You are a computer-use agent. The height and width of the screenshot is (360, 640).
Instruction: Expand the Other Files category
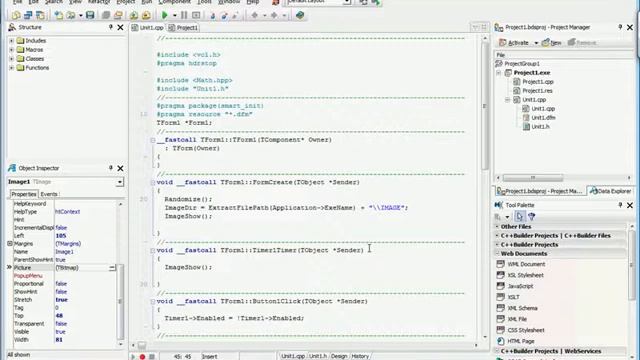498,227
